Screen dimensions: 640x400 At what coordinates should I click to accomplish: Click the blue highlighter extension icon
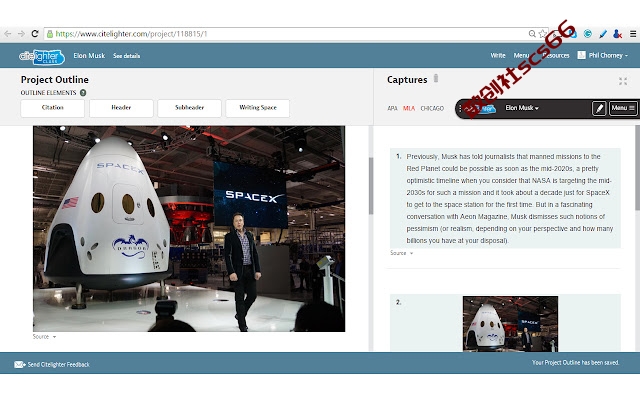[603, 34]
